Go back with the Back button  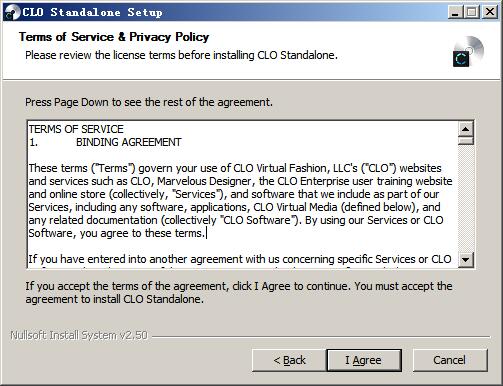[289, 360]
